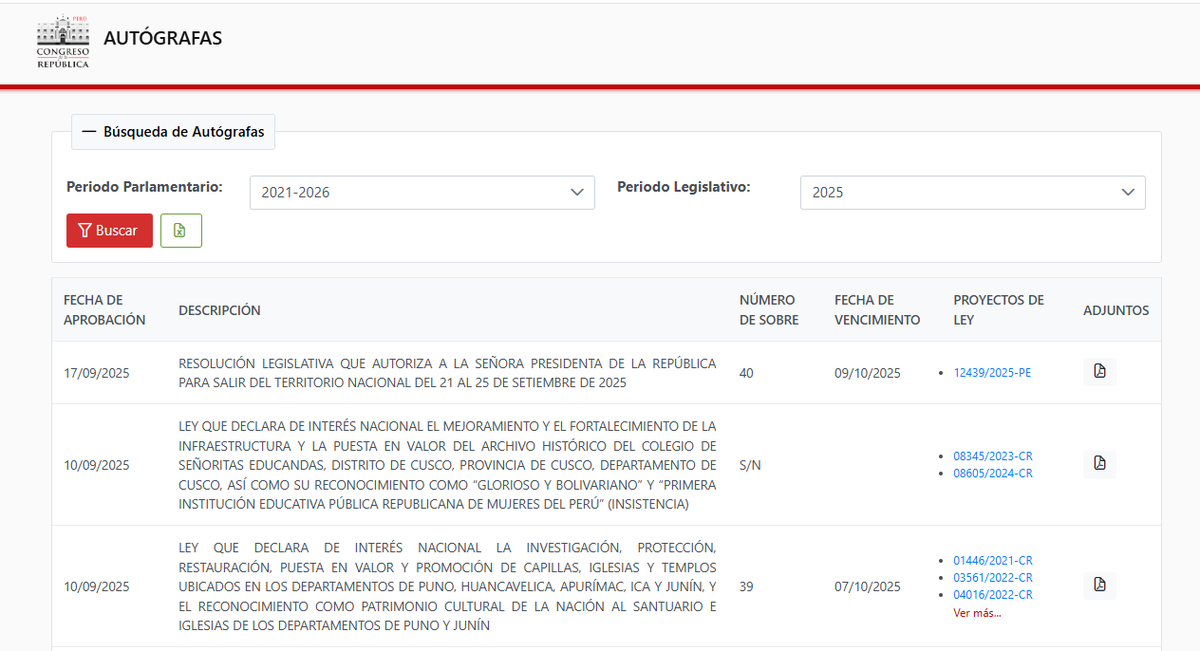Click the Adjuntos column header

coord(1116,310)
